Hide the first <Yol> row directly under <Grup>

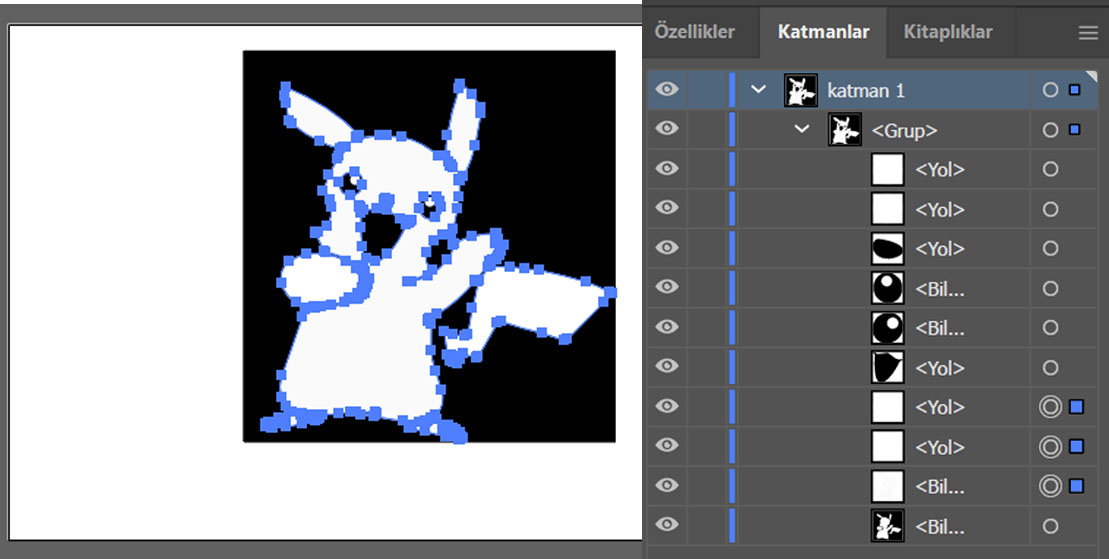click(x=667, y=168)
